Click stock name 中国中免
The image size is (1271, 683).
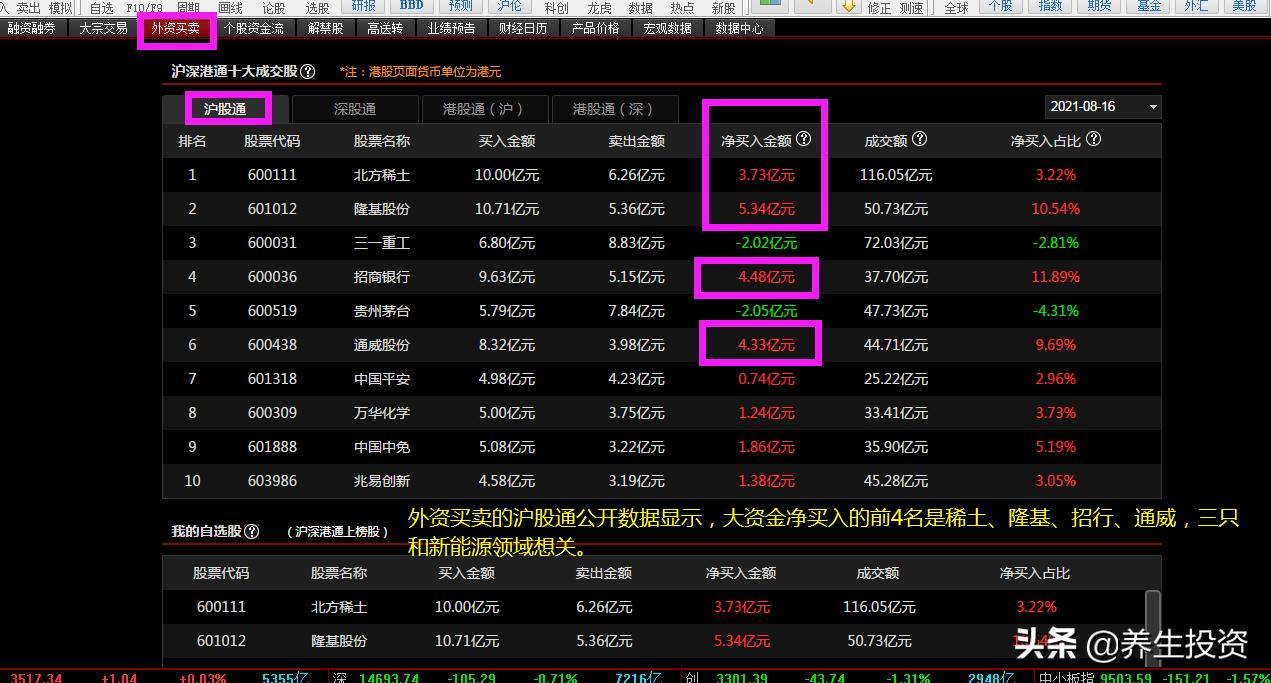point(381,447)
